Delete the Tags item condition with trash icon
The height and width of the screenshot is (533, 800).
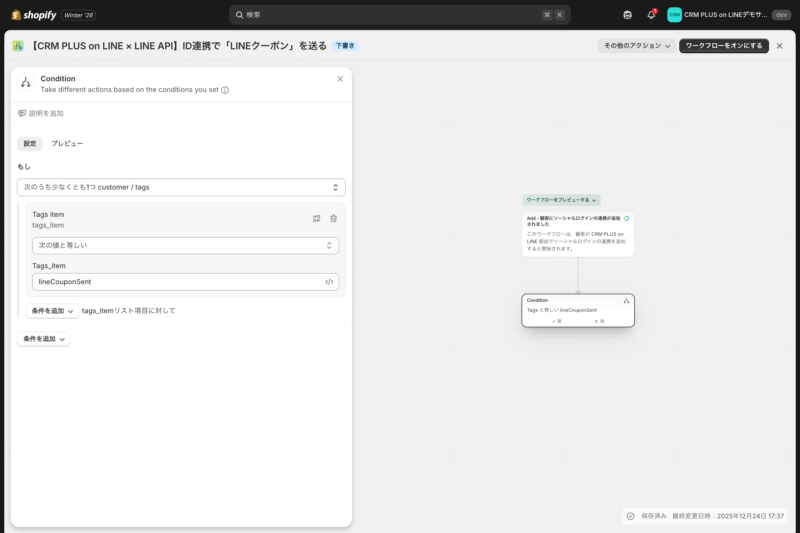point(334,218)
